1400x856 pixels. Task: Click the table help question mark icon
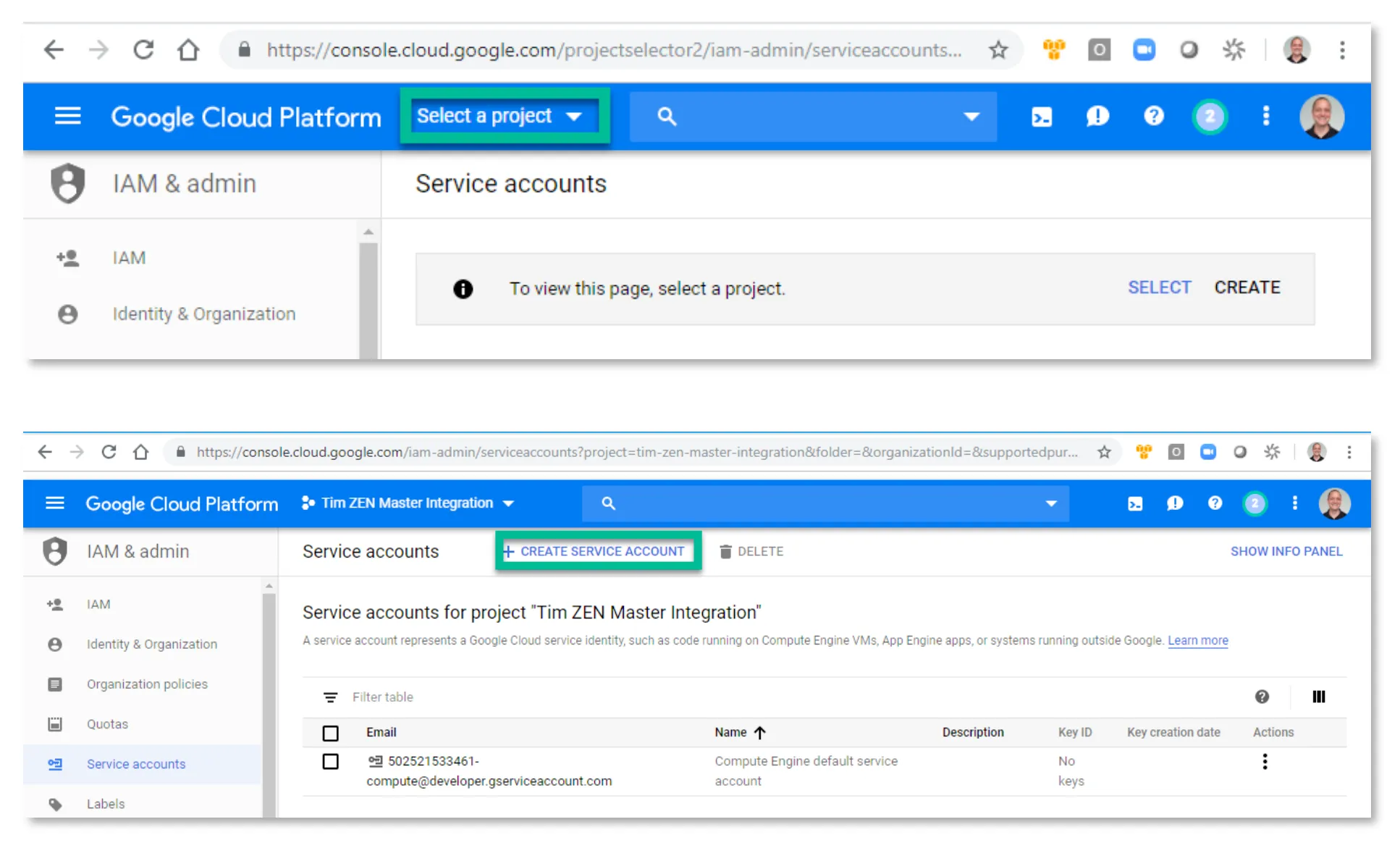pos(1261,697)
